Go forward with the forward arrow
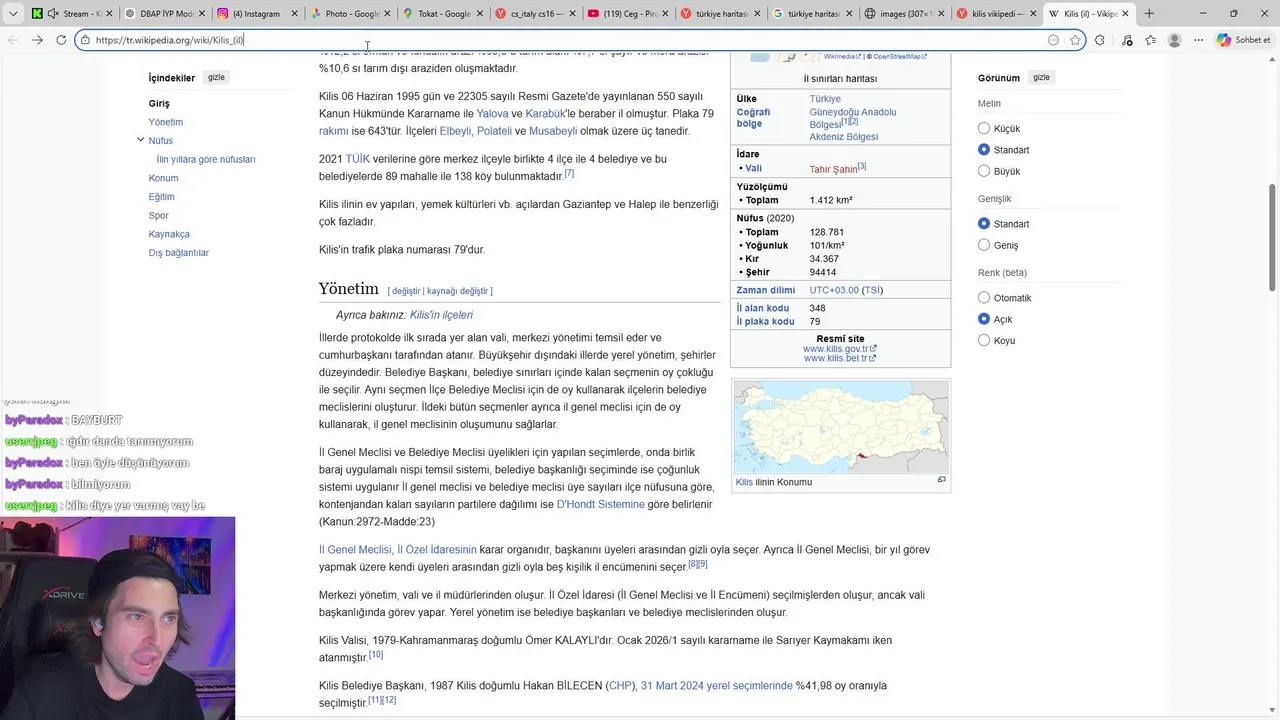The width and height of the screenshot is (1280, 720). [x=37, y=40]
